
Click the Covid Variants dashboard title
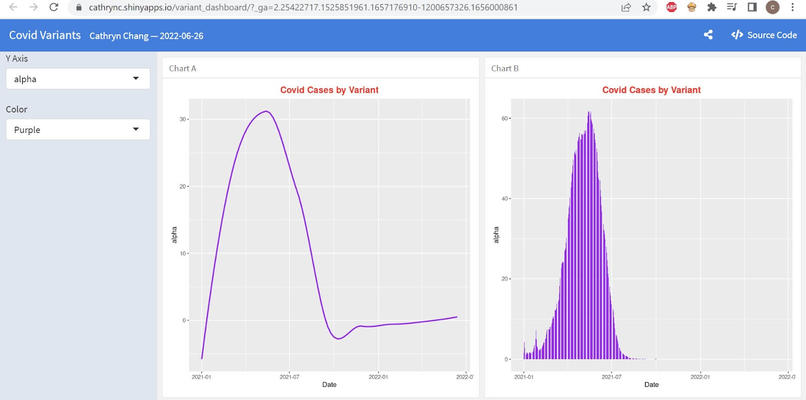(x=45, y=35)
